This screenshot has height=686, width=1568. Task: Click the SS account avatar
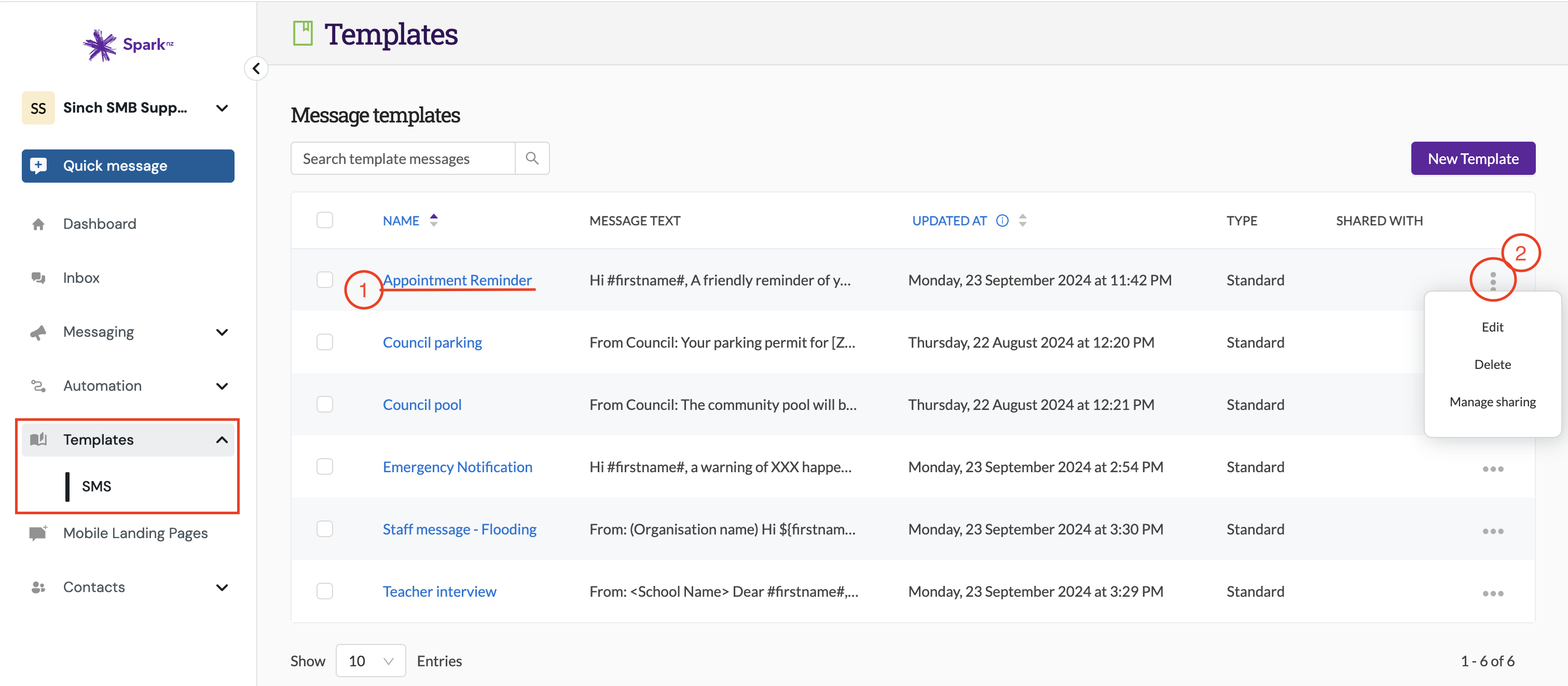[38, 108]
